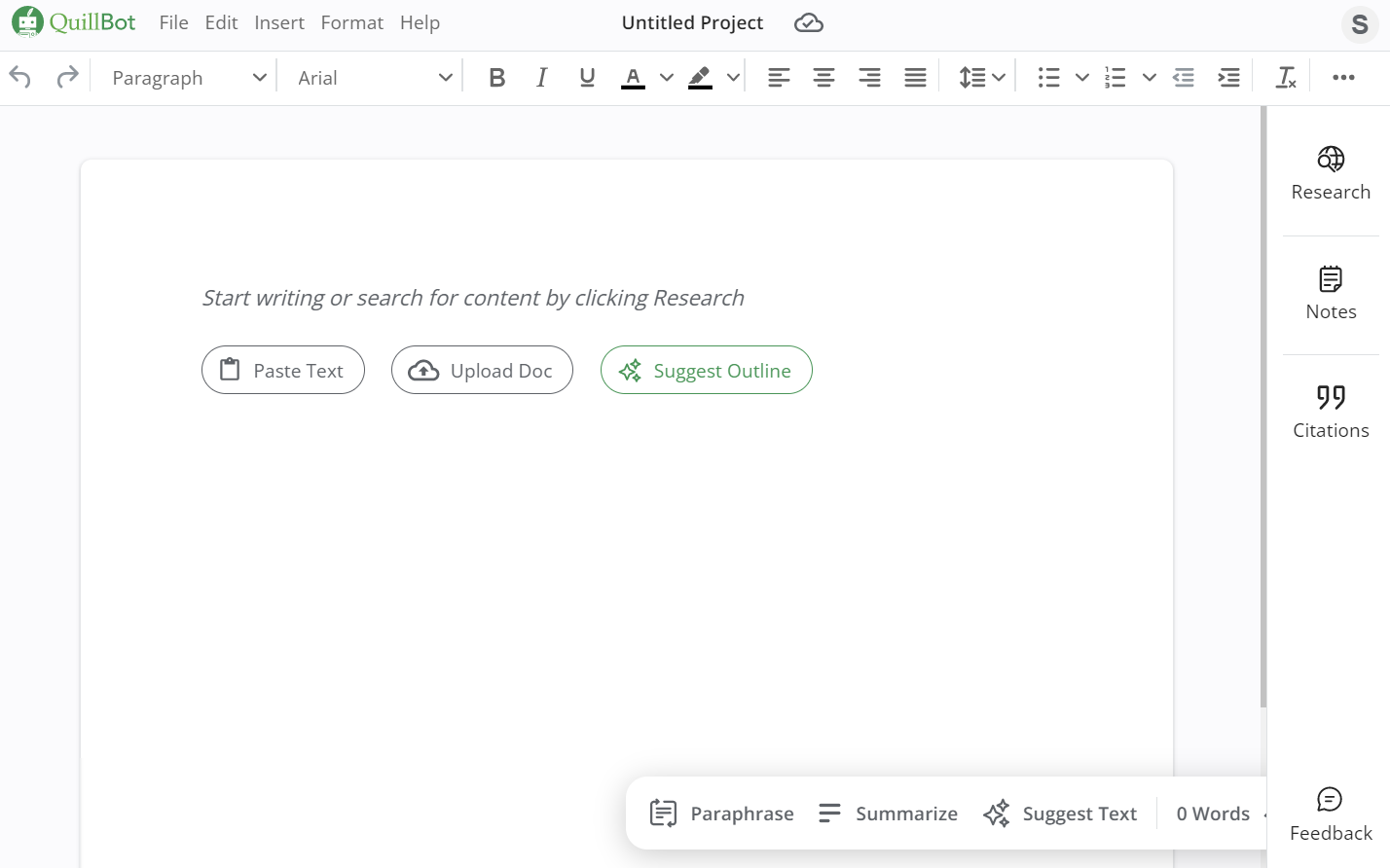Increase the indent
Image resolution: width=1390 pixels, height=868 pixels.
(x=1229, y=78)
